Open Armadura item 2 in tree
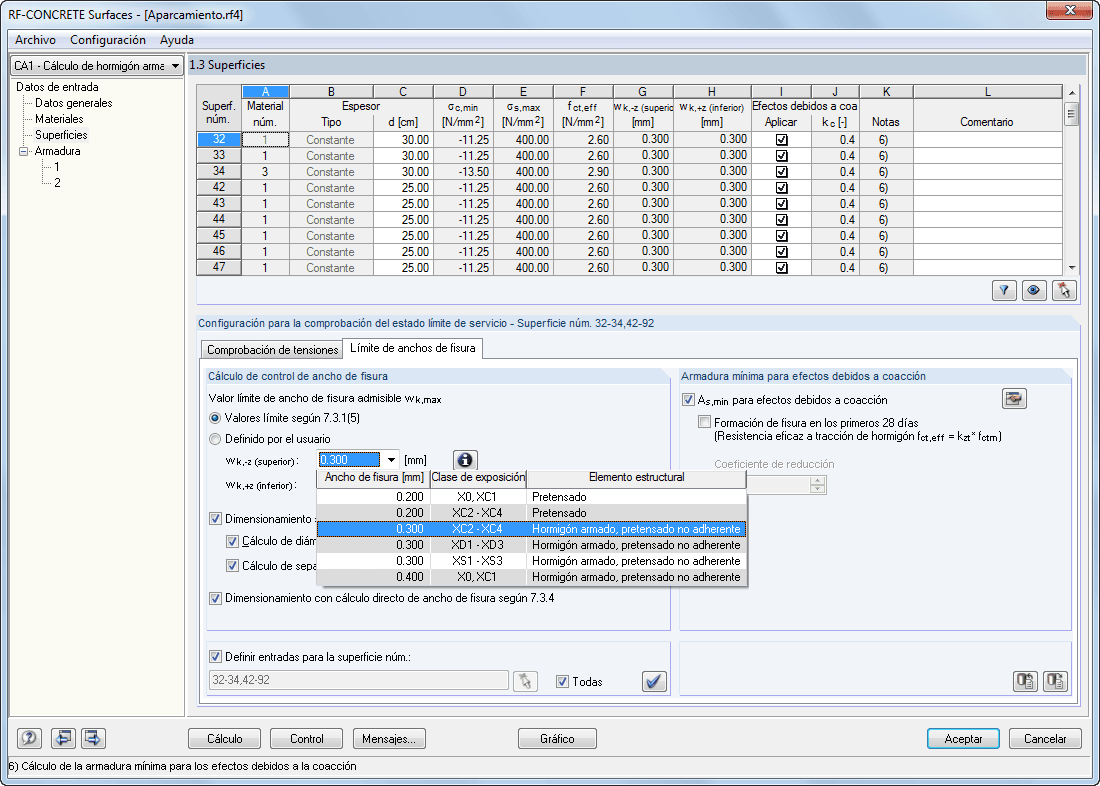The height and width of the screenshot is (786, 1100). click(x=58, y=183)
